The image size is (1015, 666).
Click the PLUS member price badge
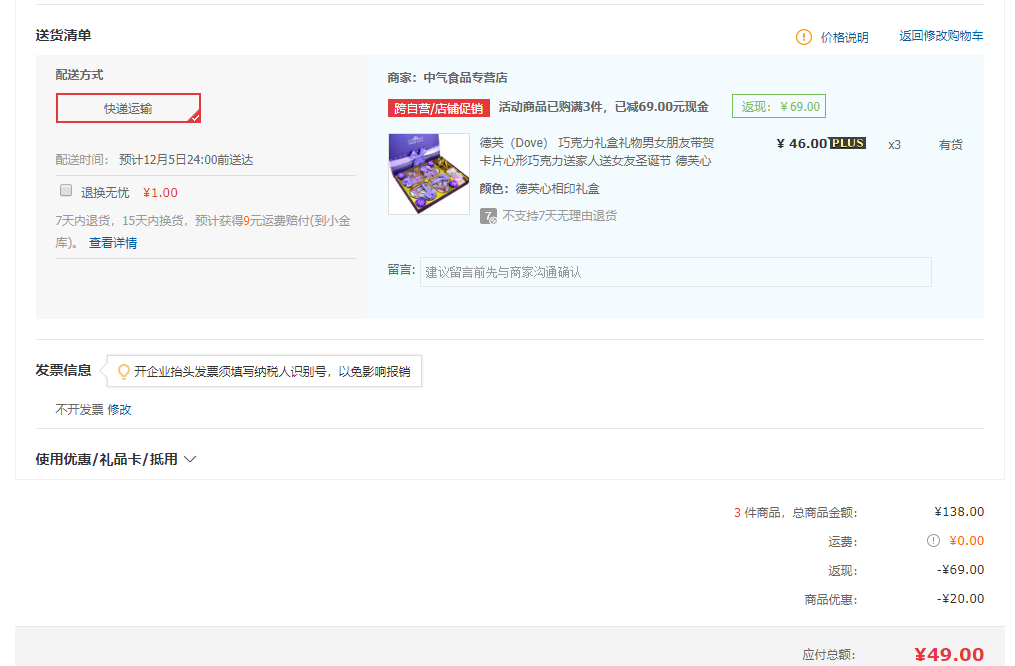click(847, 143)
